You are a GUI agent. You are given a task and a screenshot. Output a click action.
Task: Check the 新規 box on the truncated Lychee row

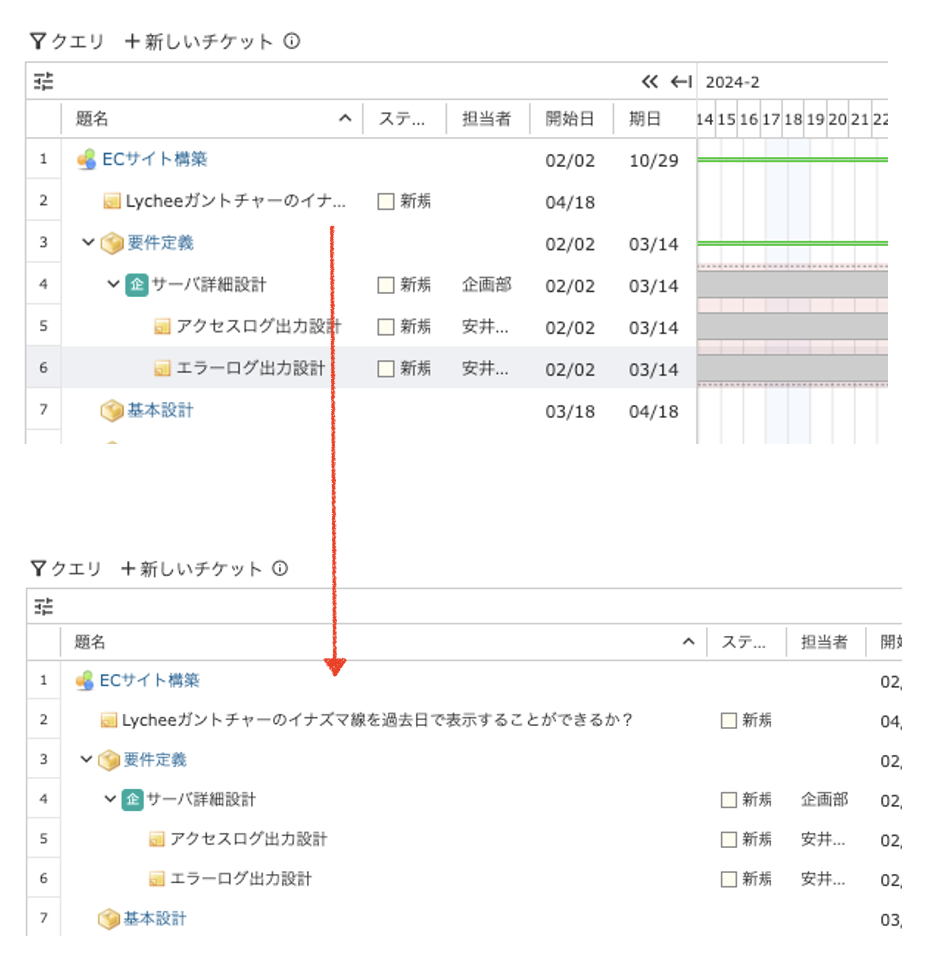coord(386,202)
